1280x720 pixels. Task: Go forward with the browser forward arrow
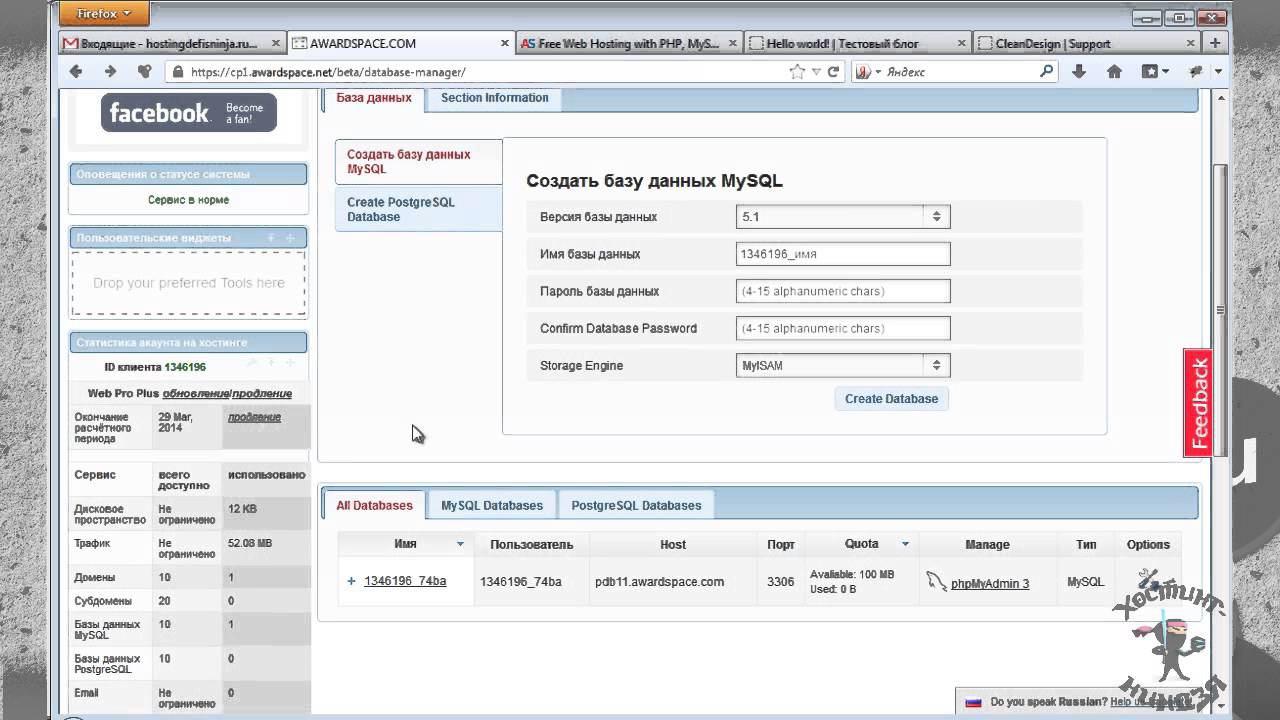[110, 72]
